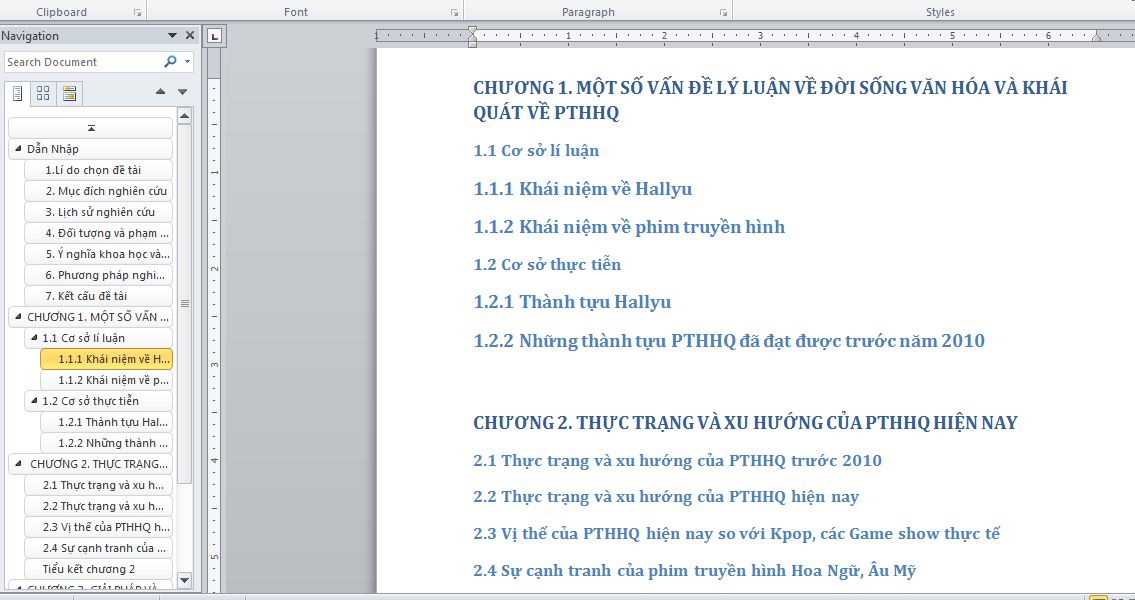Collapse the CHƯƠNG 2 heading in Navigation
This screenshot has height=600, width=1135.
18,463
